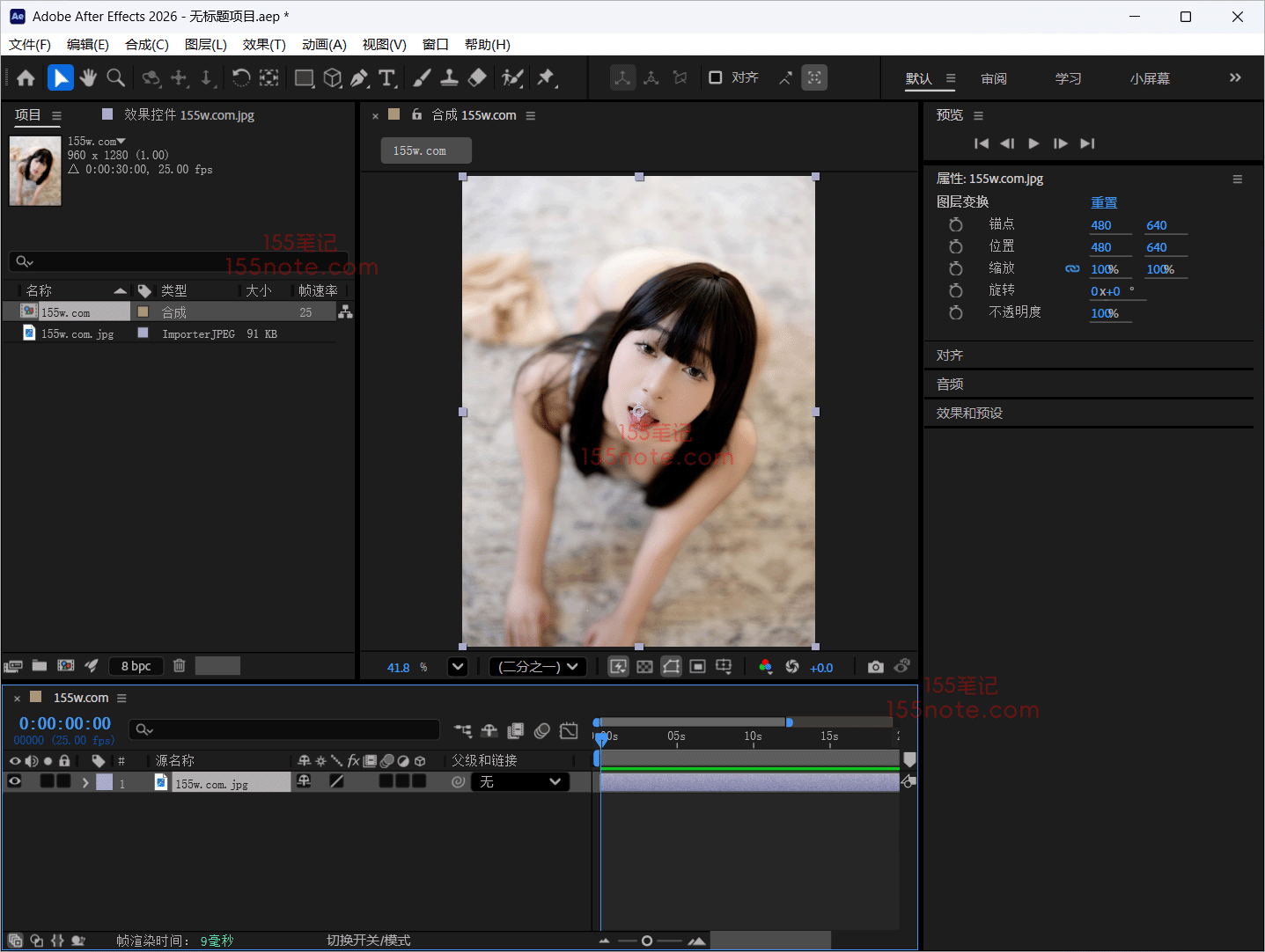Enable the 对齐 snapping checkbox

[716, 77]
